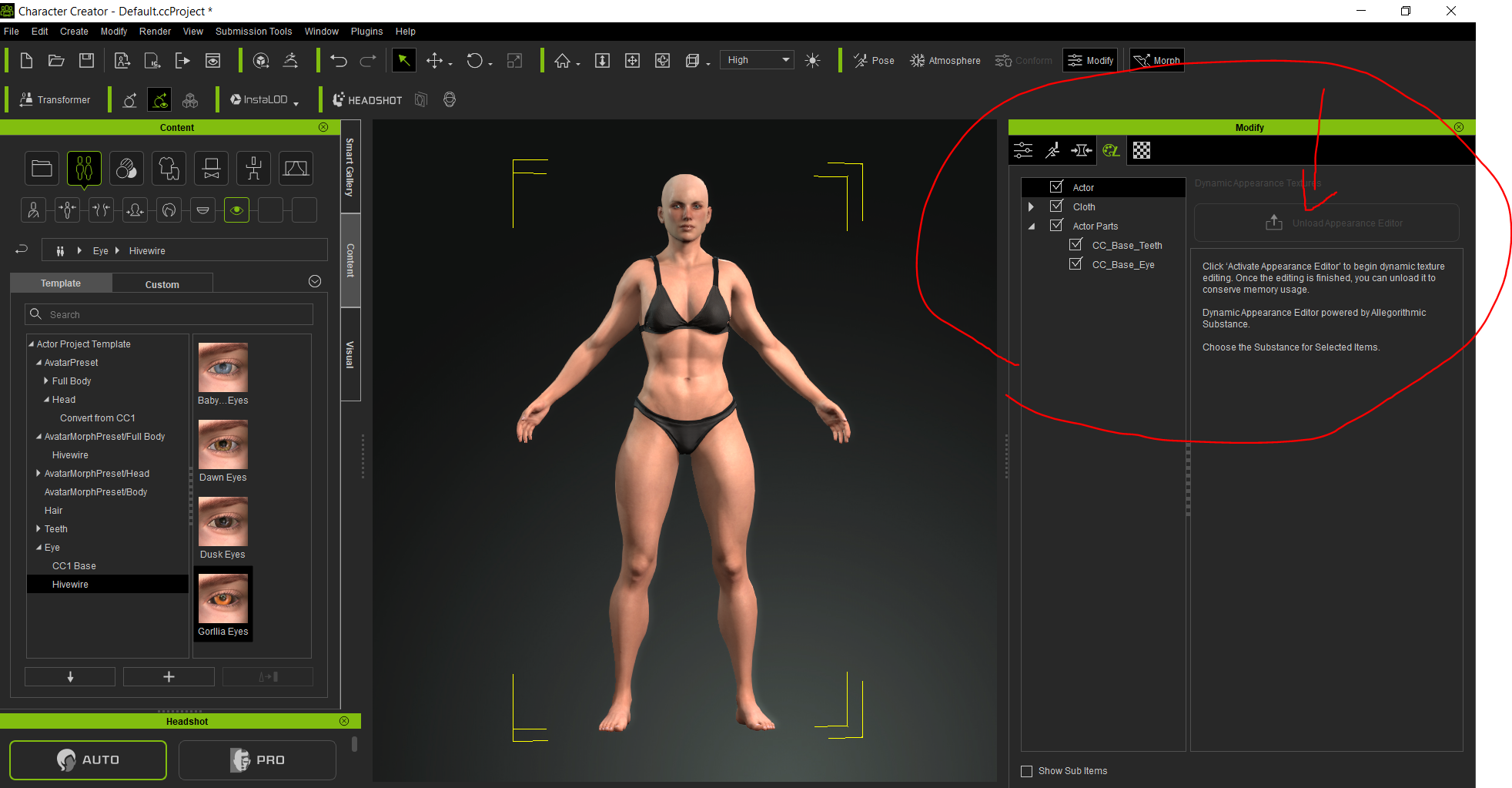Open the Smart Gallery side tab

pyautogui.click(x=350, y=166)
